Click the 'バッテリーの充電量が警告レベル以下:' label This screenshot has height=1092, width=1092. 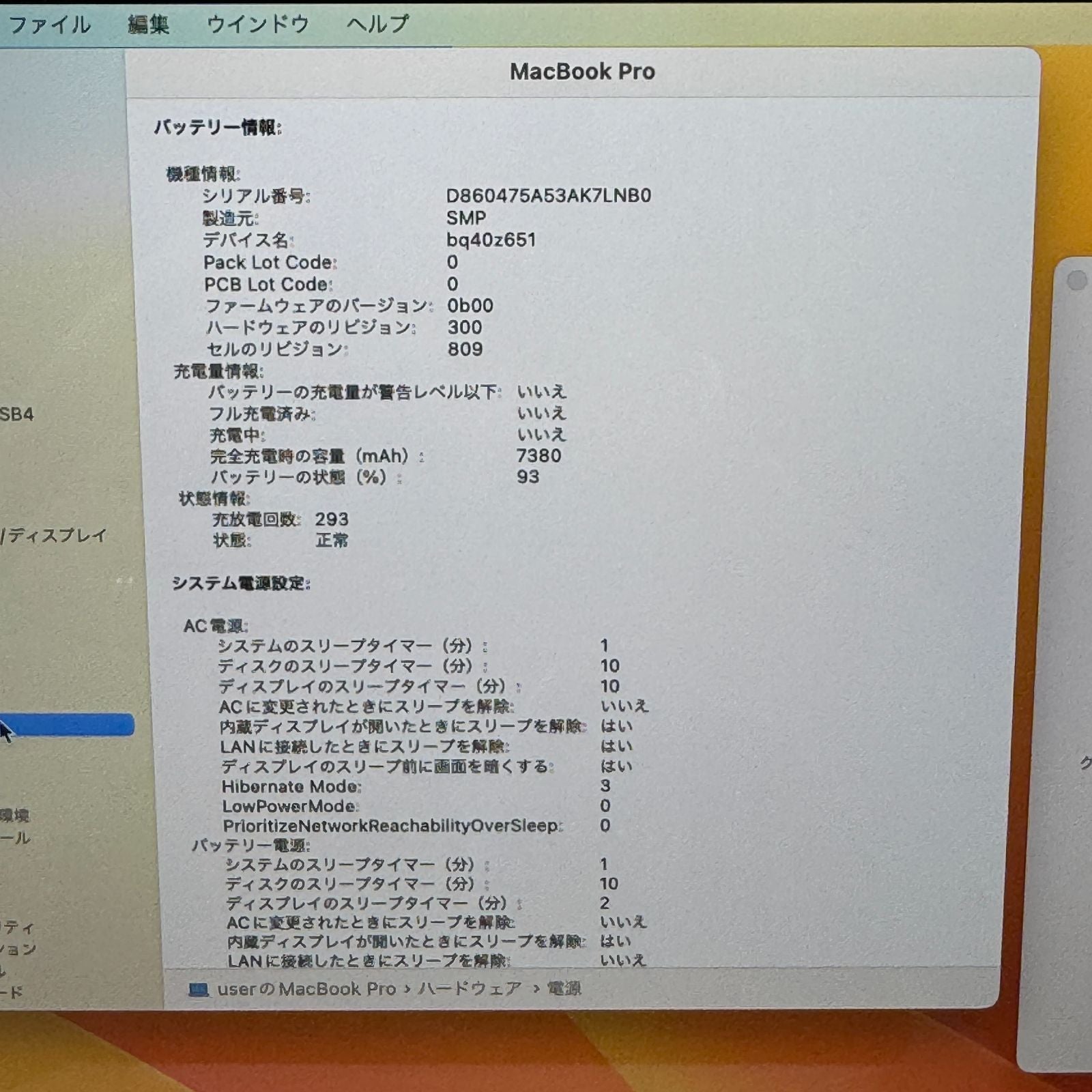[x=355, y=392]
